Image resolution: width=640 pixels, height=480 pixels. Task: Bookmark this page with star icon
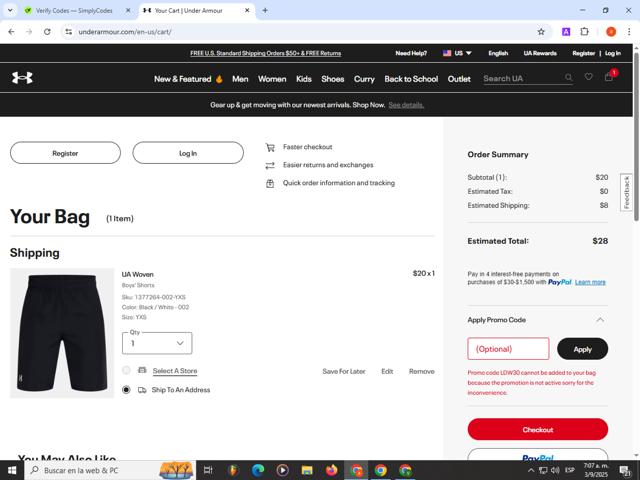click(x=541, y=32)
